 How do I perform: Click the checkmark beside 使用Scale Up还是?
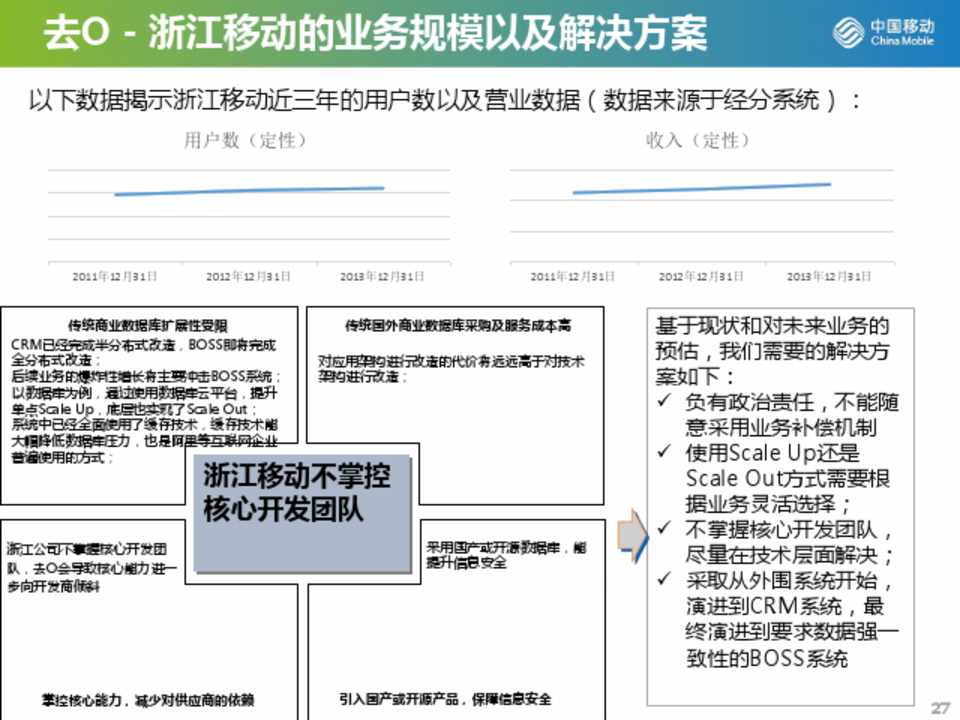(x=664, y=453)
